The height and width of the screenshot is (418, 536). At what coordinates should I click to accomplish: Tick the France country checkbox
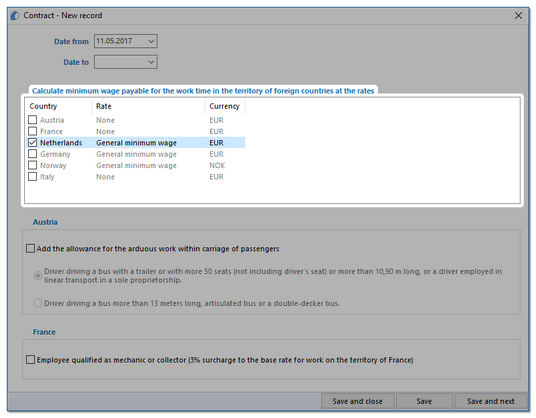pos(32,131)
